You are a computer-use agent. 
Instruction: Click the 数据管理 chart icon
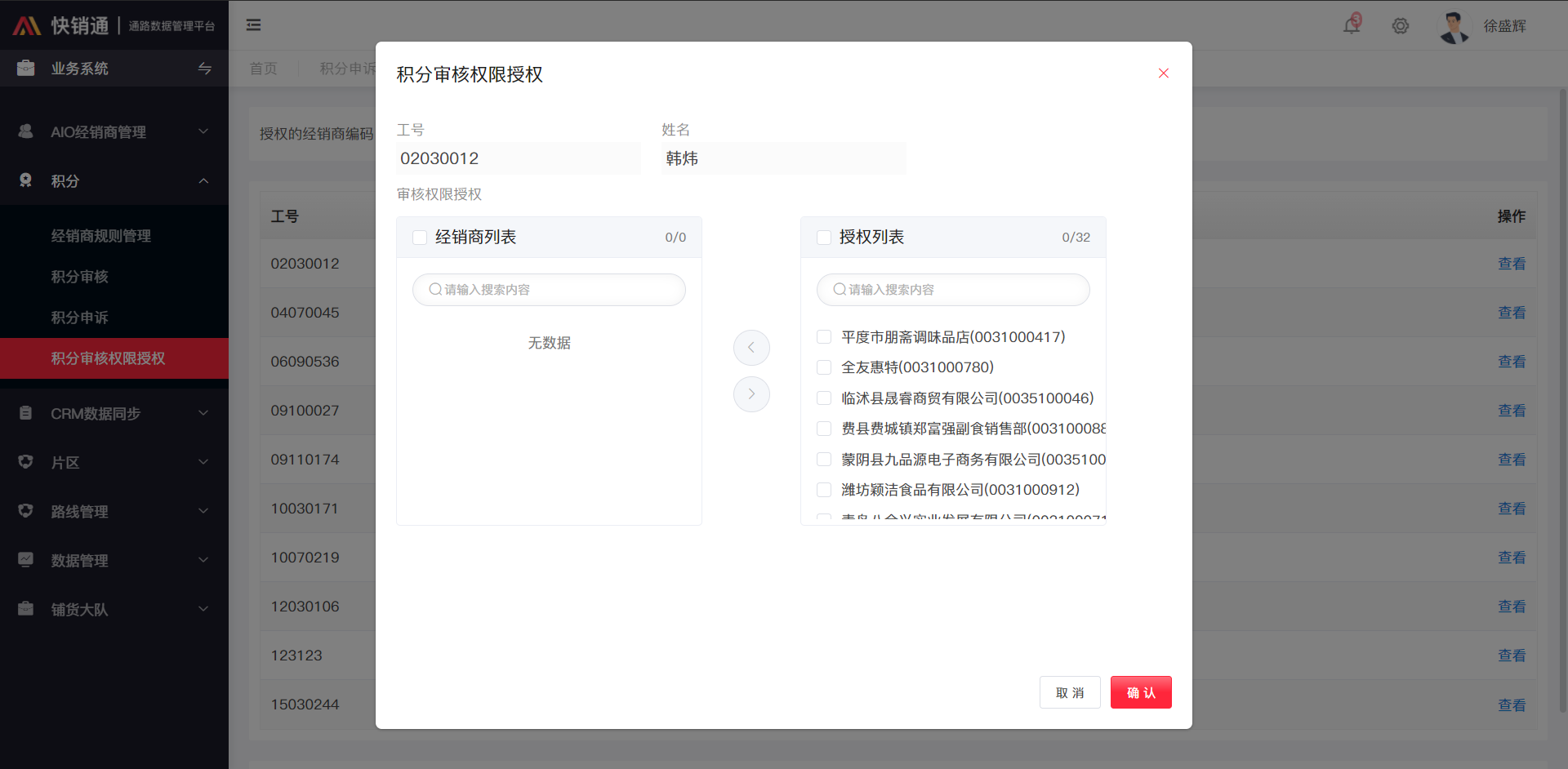tap(26, 560)
